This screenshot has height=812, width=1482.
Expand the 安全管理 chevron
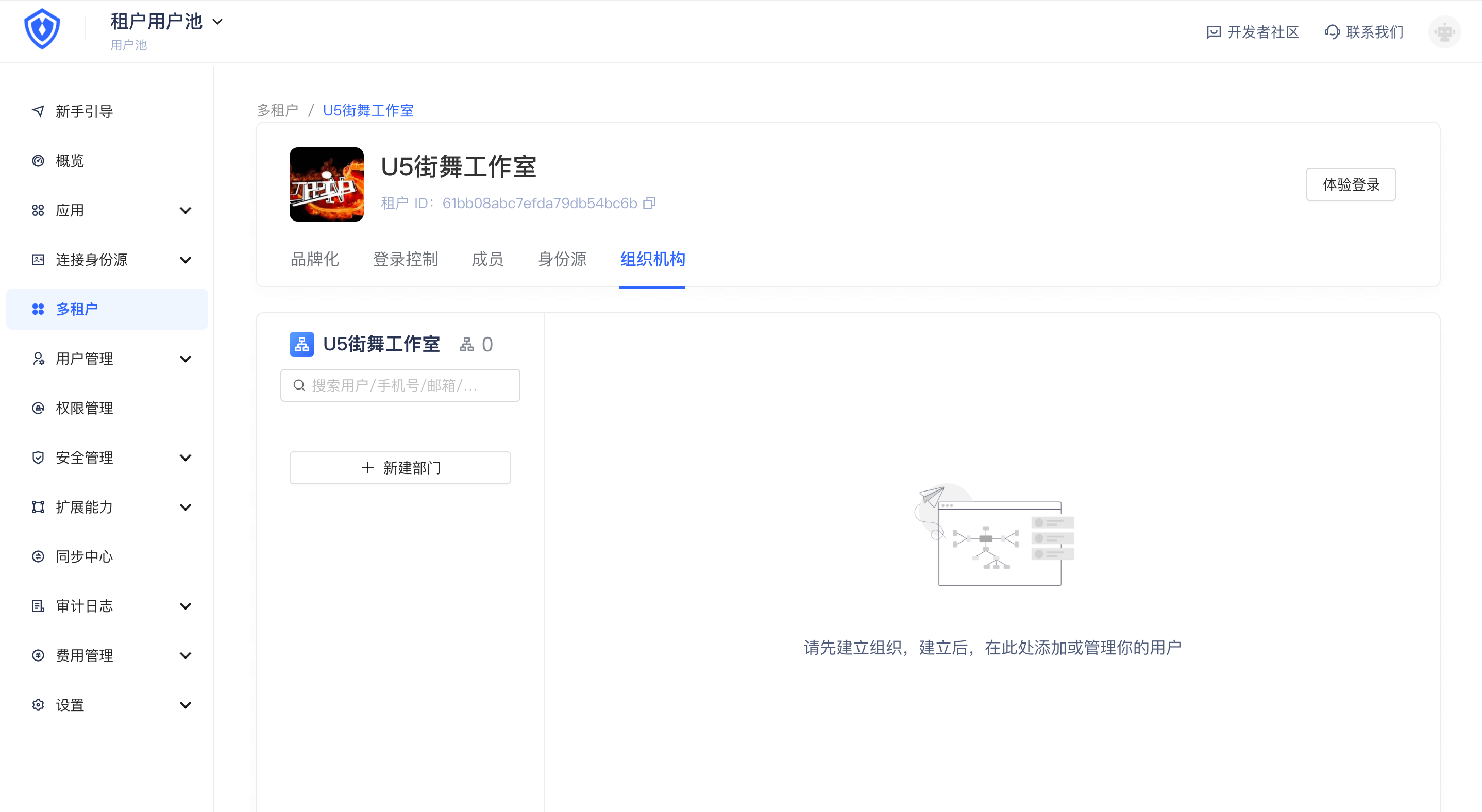point(186,457)
